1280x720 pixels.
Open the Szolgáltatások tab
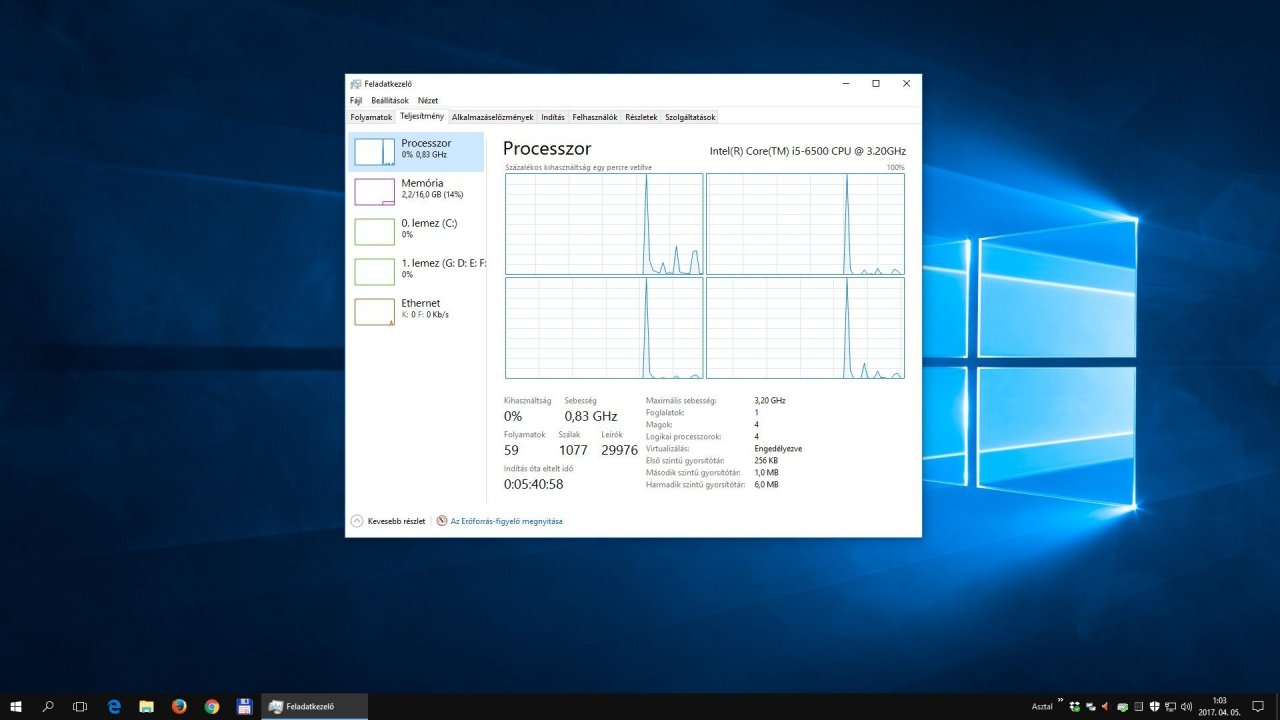pos(690,117)
